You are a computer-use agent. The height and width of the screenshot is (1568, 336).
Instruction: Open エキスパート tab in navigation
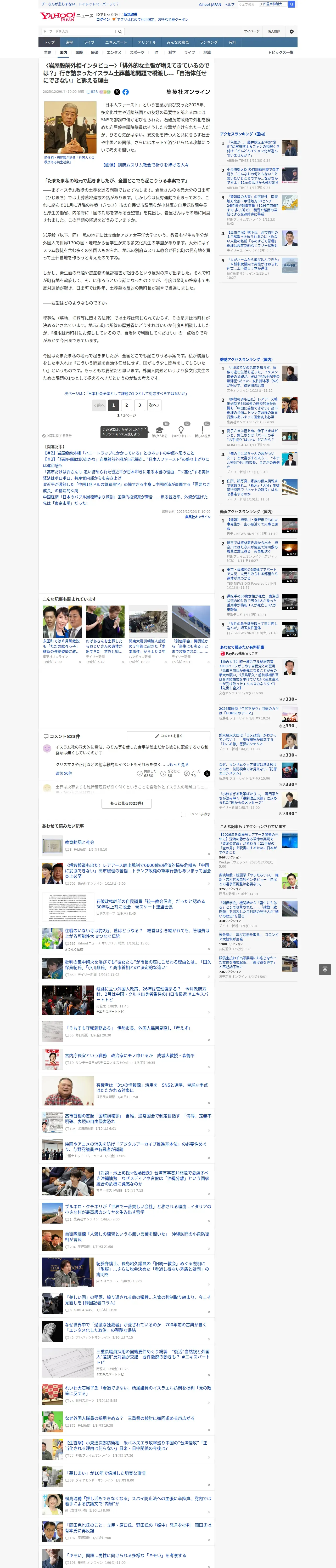116,43
